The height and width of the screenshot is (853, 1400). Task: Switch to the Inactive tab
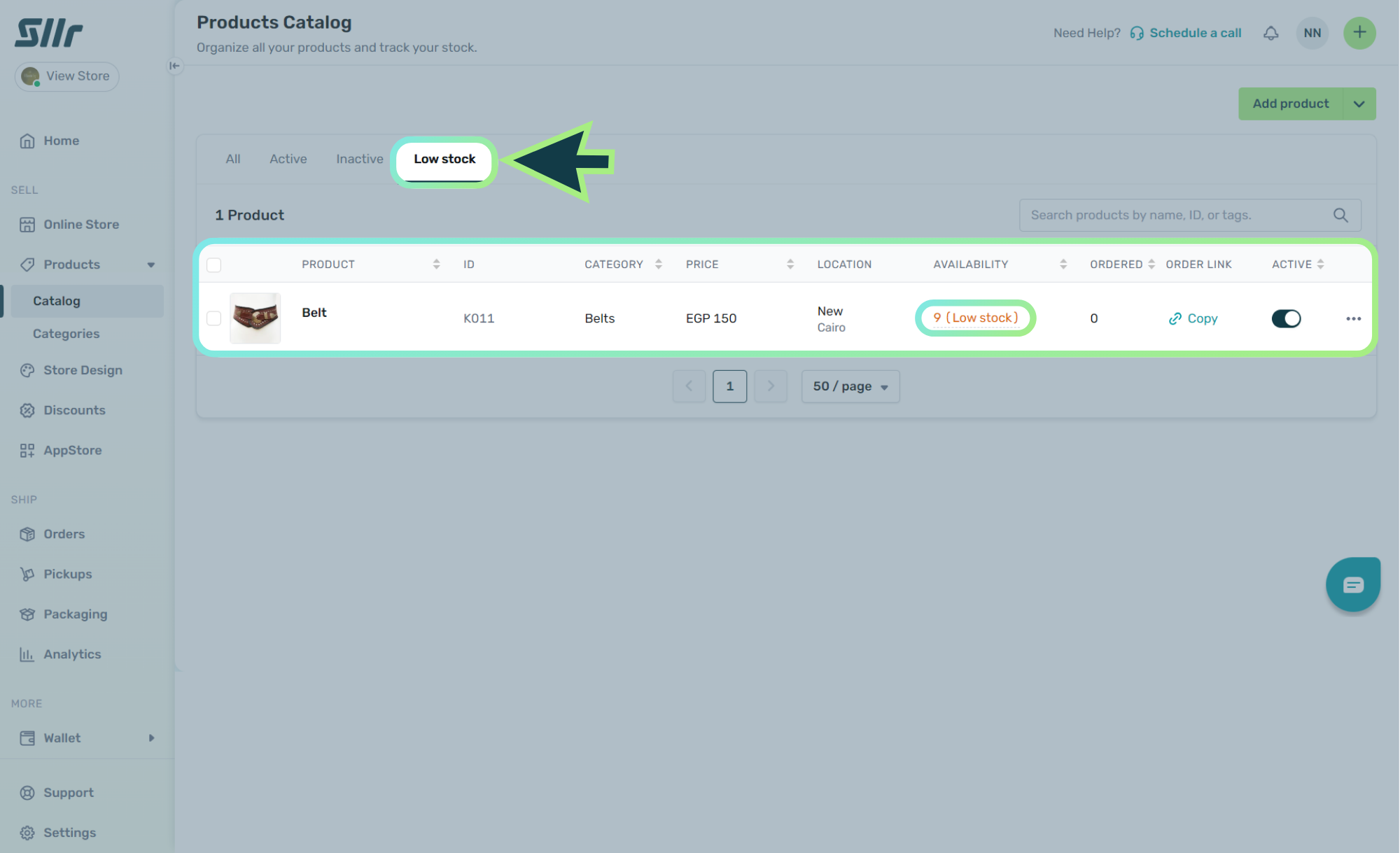click(x=359, y=159)
